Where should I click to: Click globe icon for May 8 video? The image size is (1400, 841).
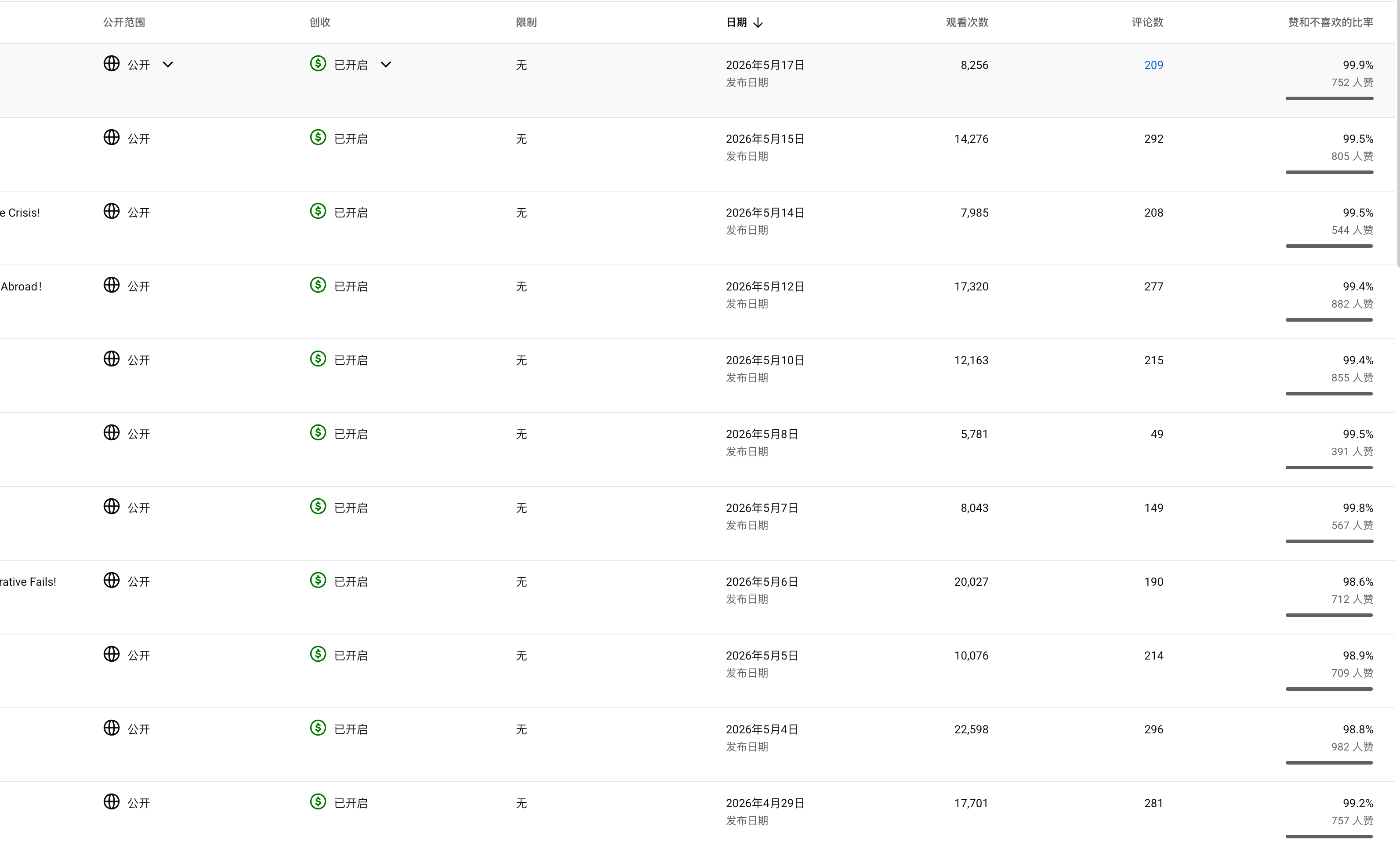[112, 432]
